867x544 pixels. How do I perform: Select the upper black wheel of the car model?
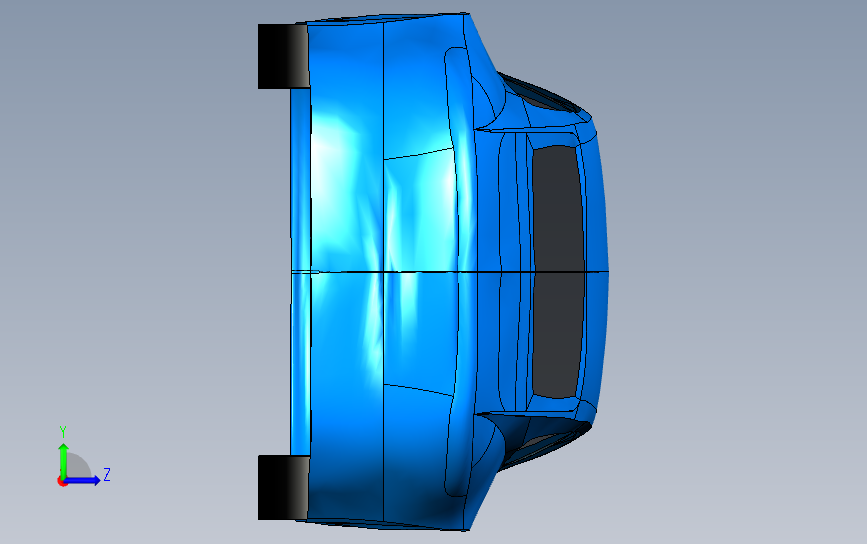click(283, 56)
